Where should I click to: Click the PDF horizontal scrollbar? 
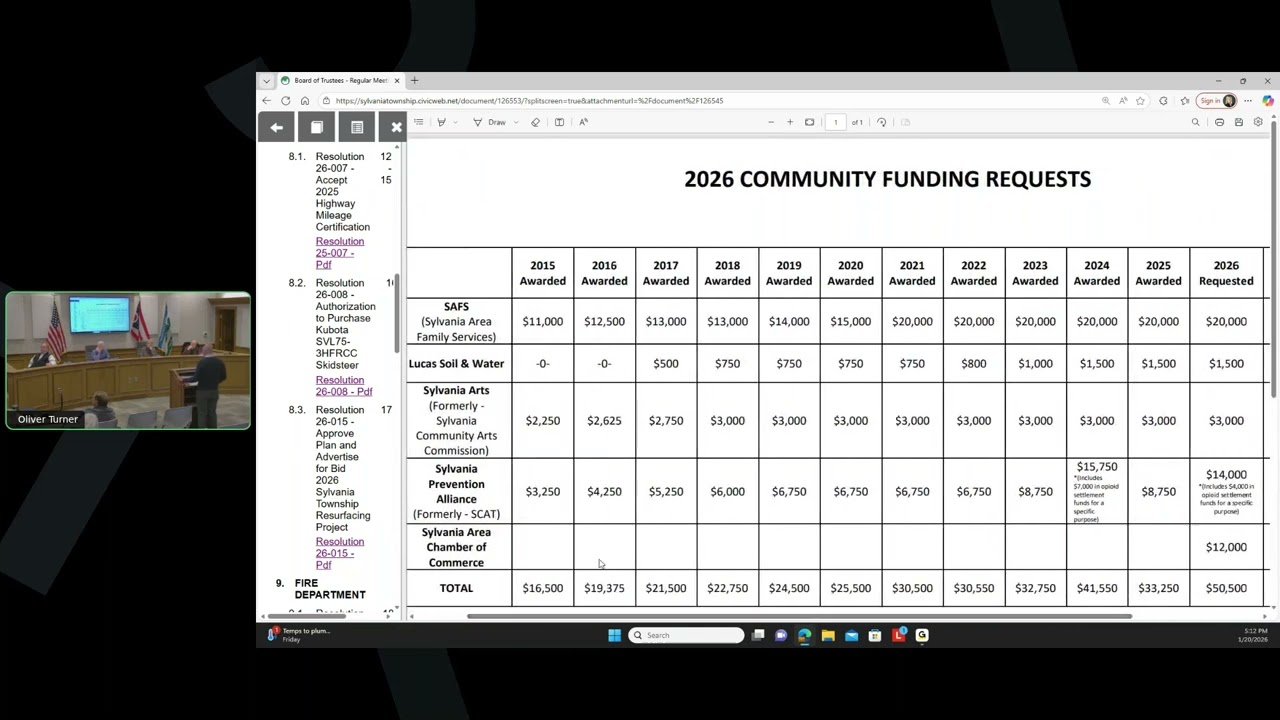pos(799,616)
